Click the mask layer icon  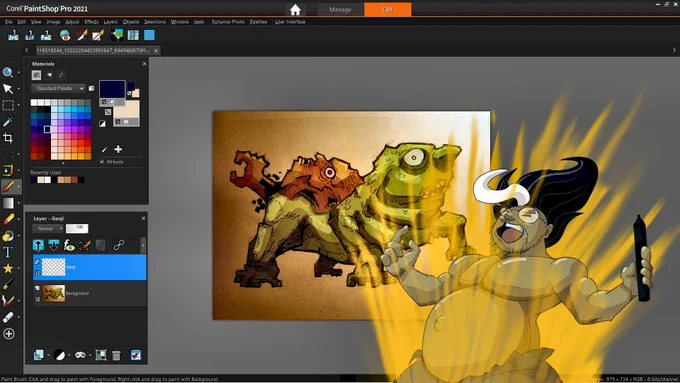tap(80, 355)
